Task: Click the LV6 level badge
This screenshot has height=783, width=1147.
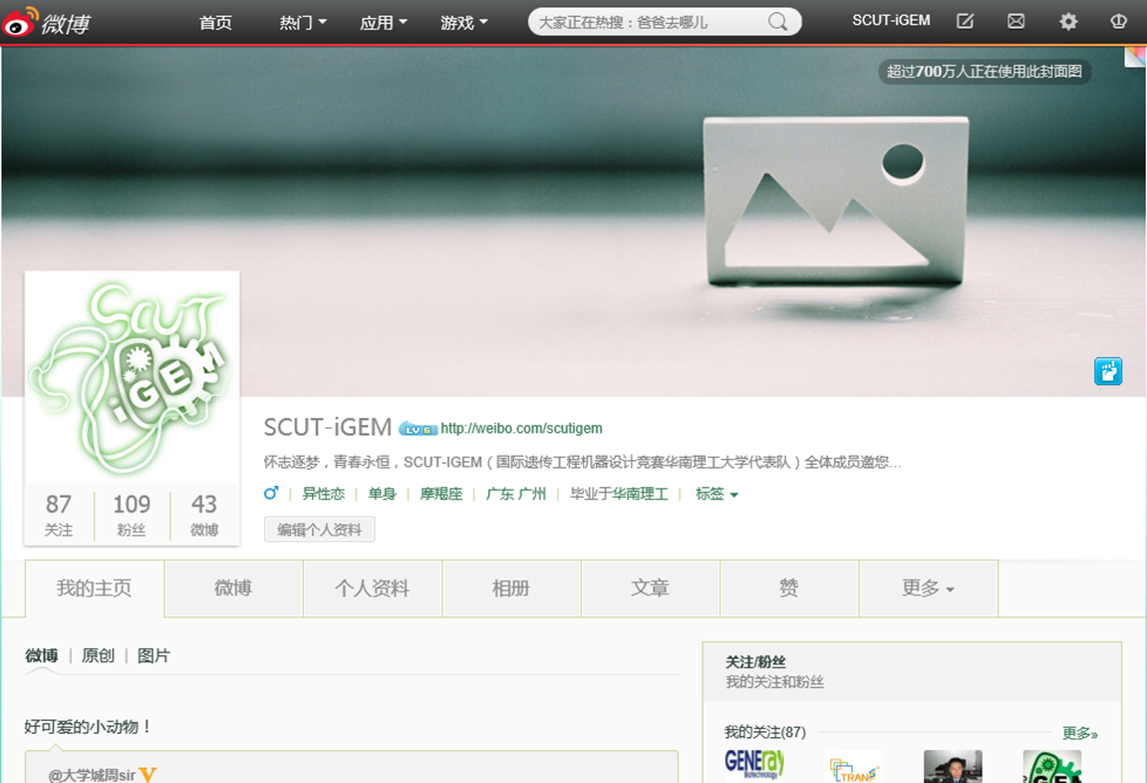Action: pos(418,429)
